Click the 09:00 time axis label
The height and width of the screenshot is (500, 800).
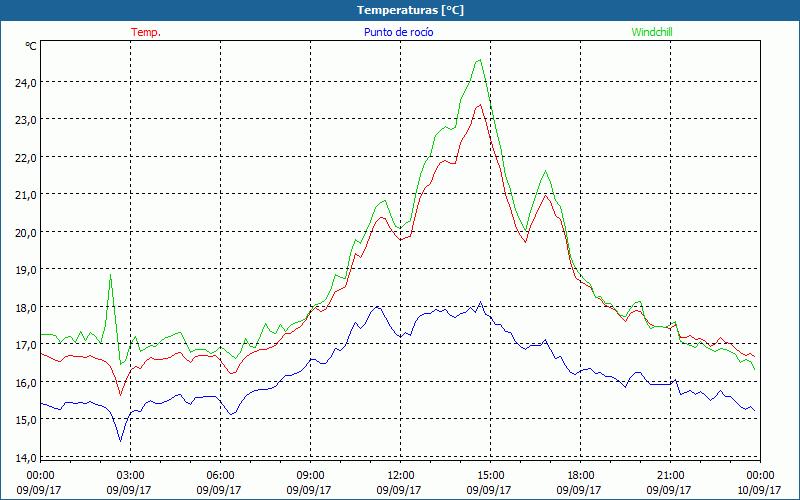pos(310,476)
